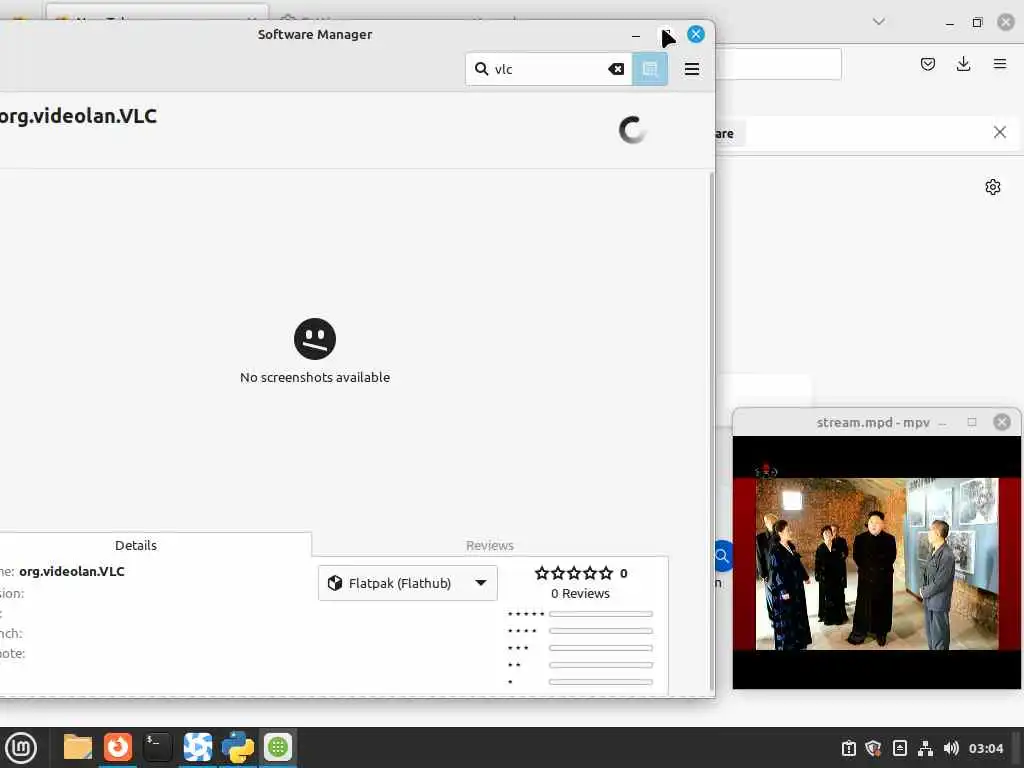1024x768 pixels.
Task: Click the vlc search field
Action: (x=549, y=69)
